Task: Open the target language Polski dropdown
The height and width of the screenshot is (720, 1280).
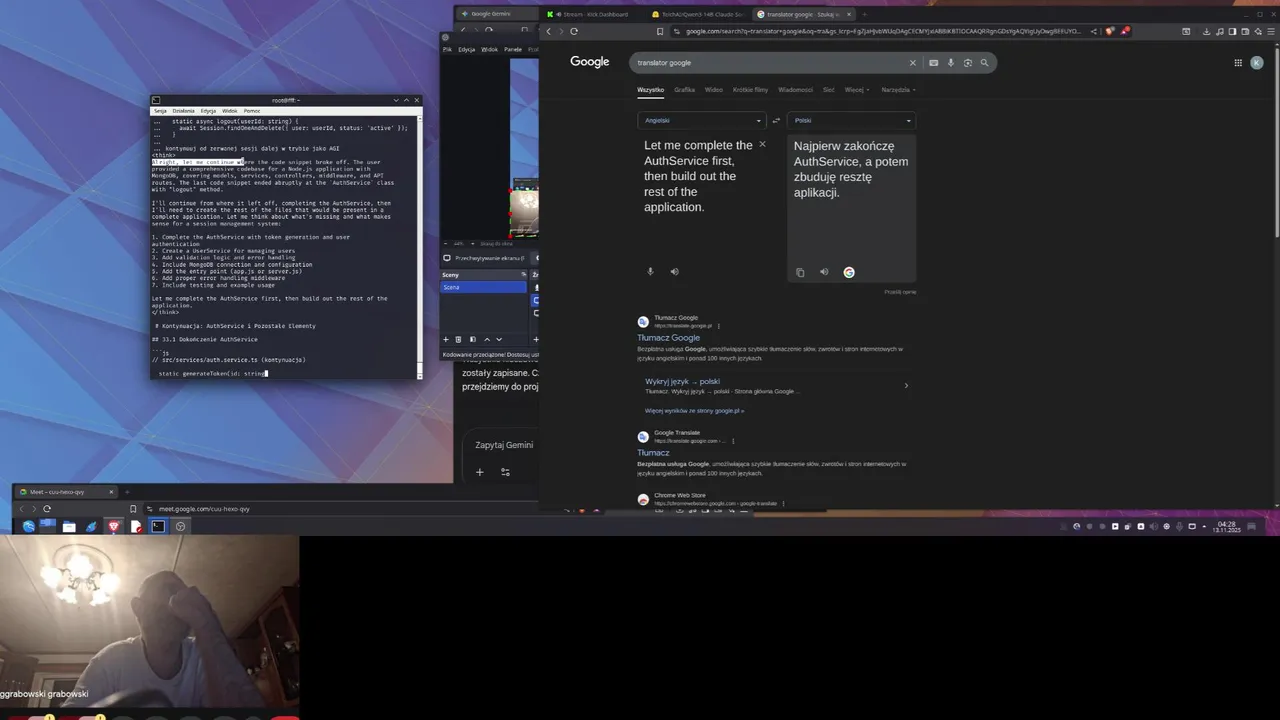Action: pos(852,121)
